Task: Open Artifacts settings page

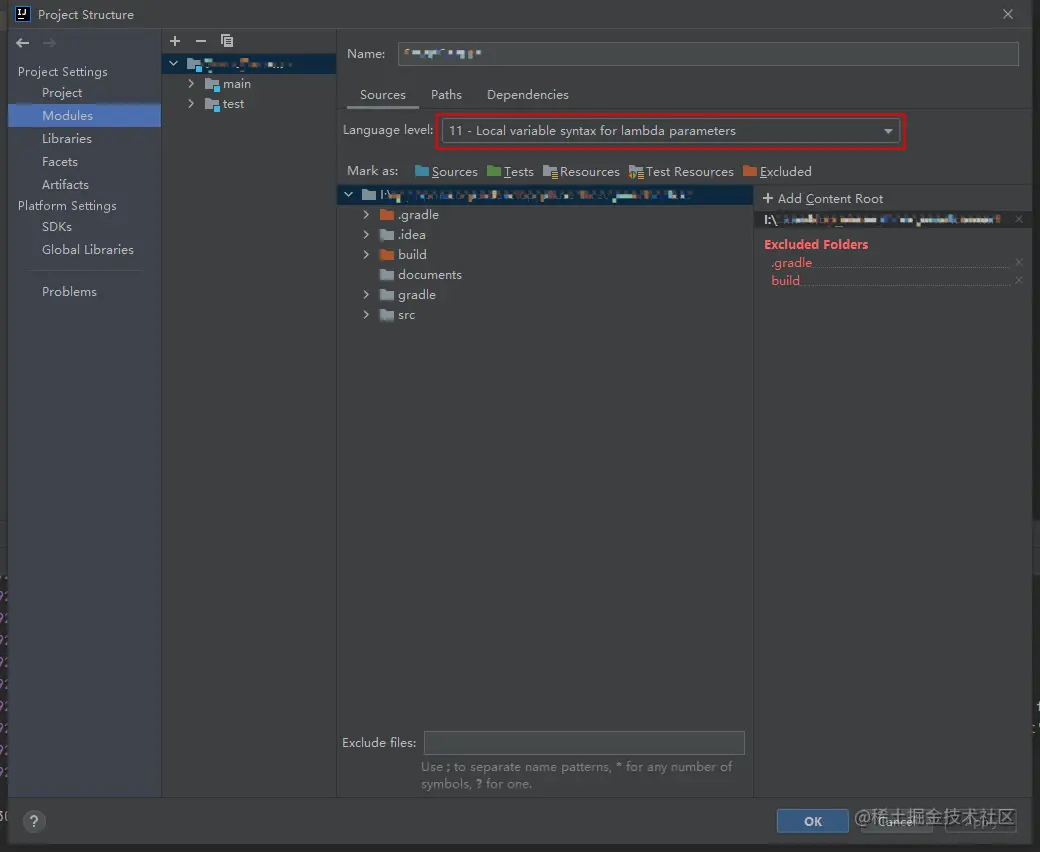Action: click(x=65, y=184)
